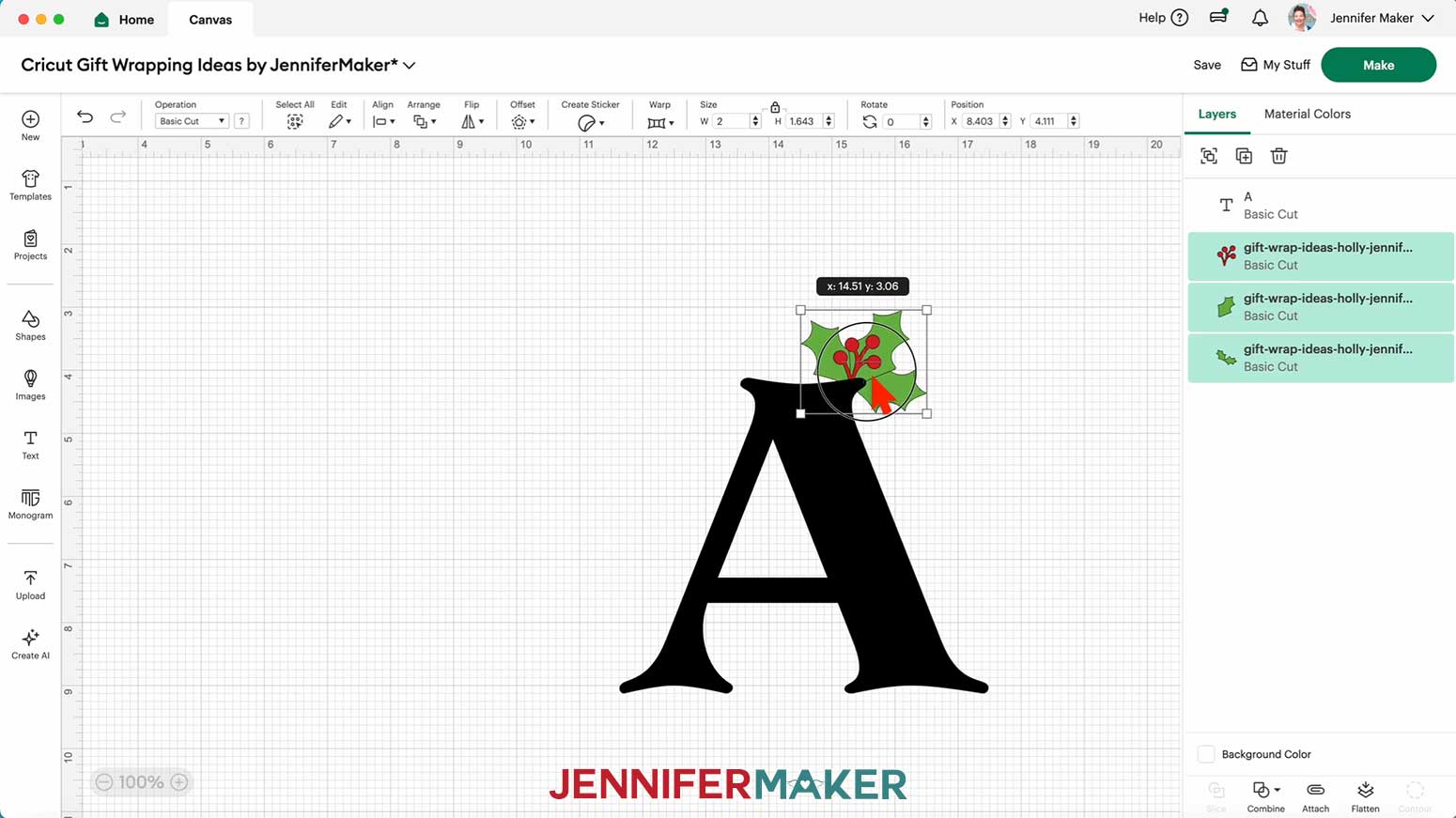Expand the Create Sticker dropdown
This screenshot has width=1456, height=818.
(x=590, y=123)
